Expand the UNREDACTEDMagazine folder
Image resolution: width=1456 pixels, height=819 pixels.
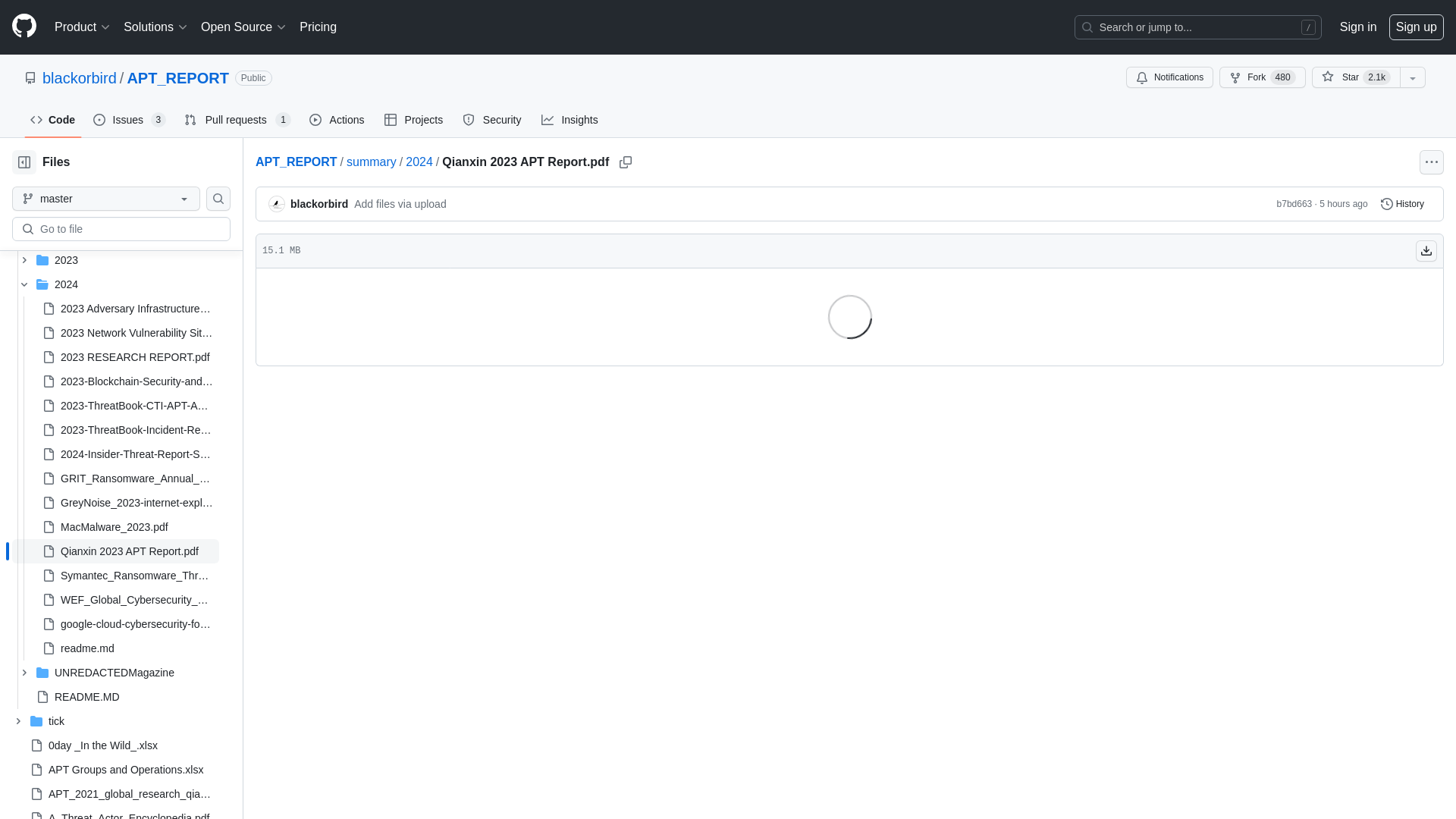[24, 671]
